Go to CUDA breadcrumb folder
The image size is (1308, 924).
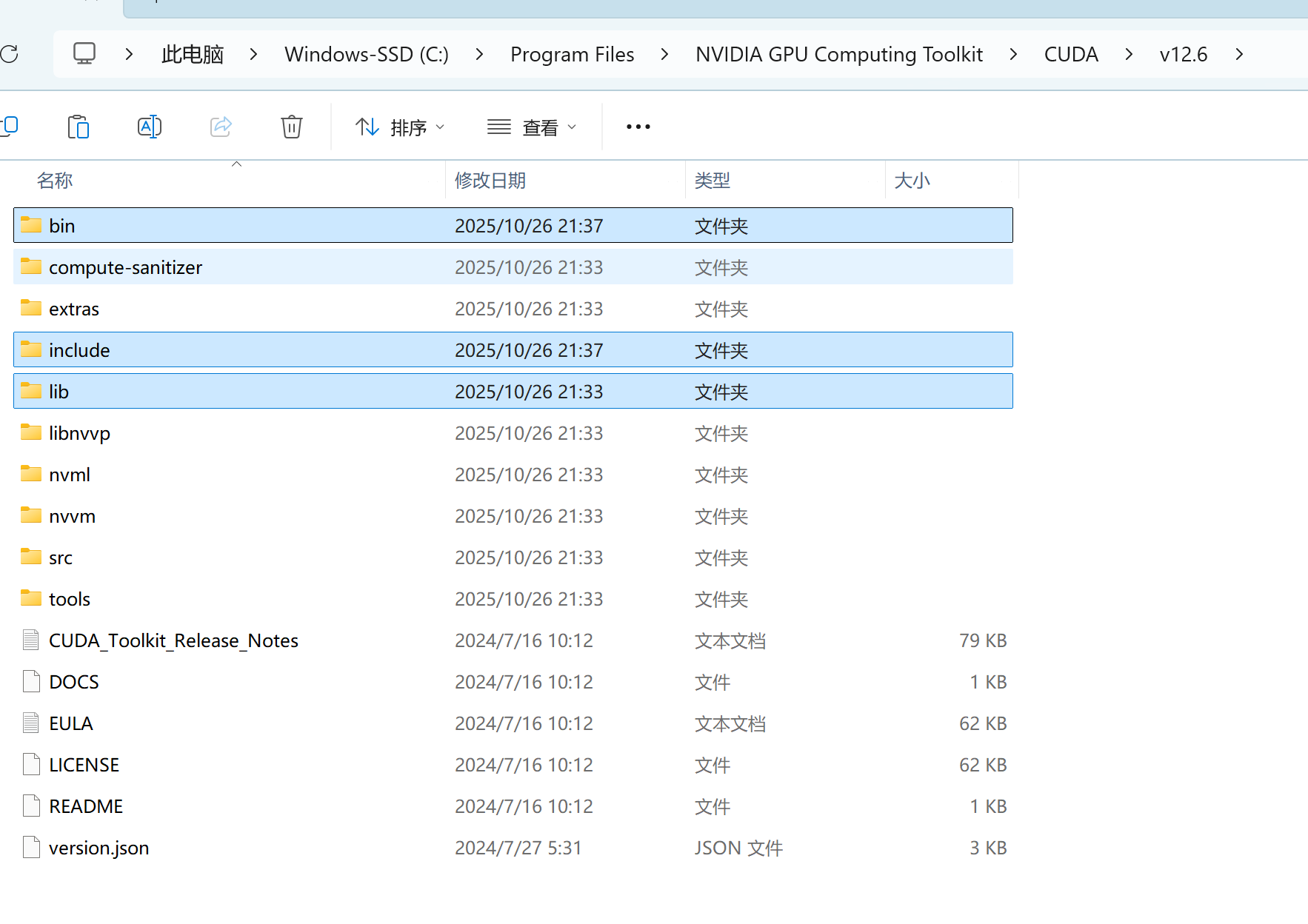1071,54
